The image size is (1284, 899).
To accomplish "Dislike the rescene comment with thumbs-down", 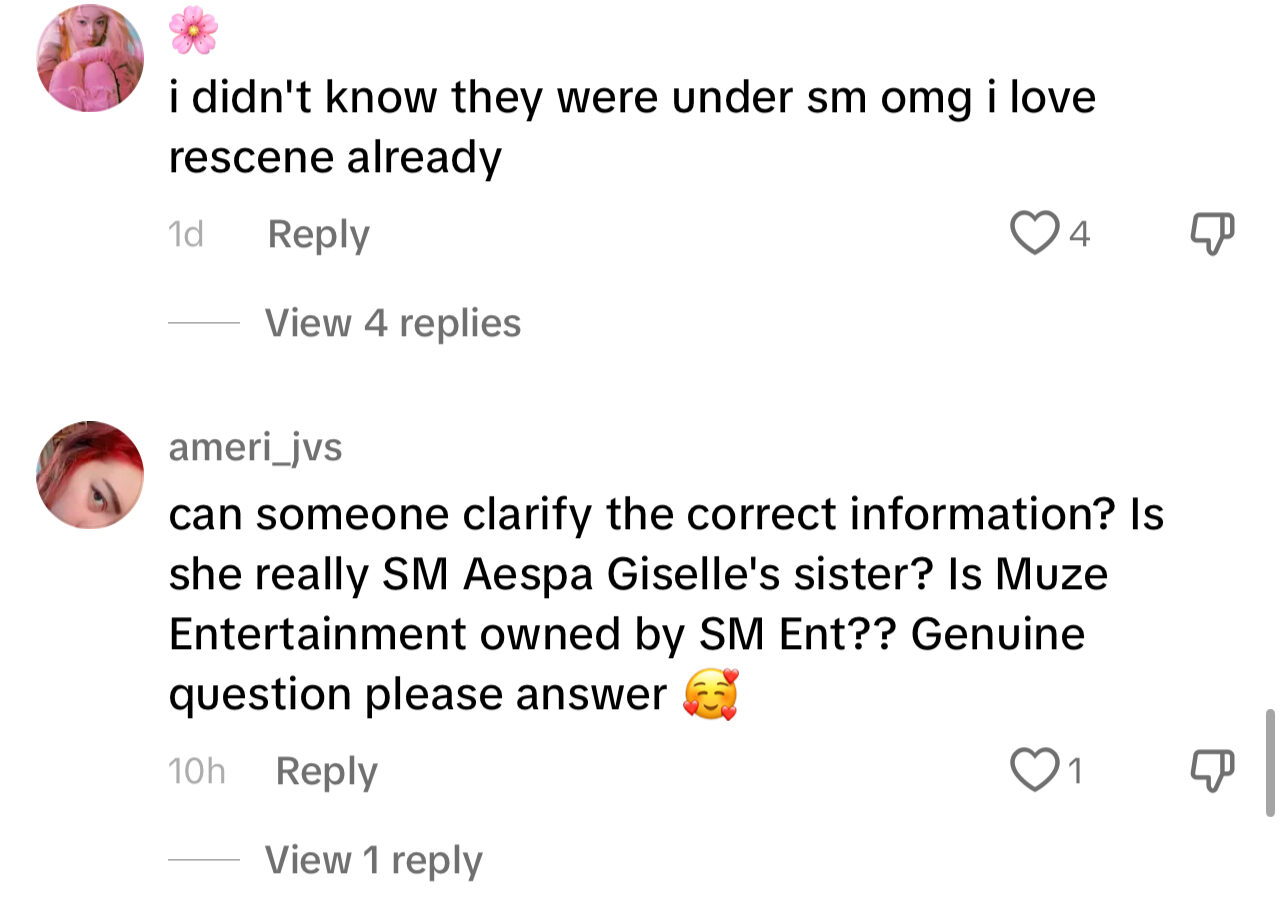I will coord(1212,234).
